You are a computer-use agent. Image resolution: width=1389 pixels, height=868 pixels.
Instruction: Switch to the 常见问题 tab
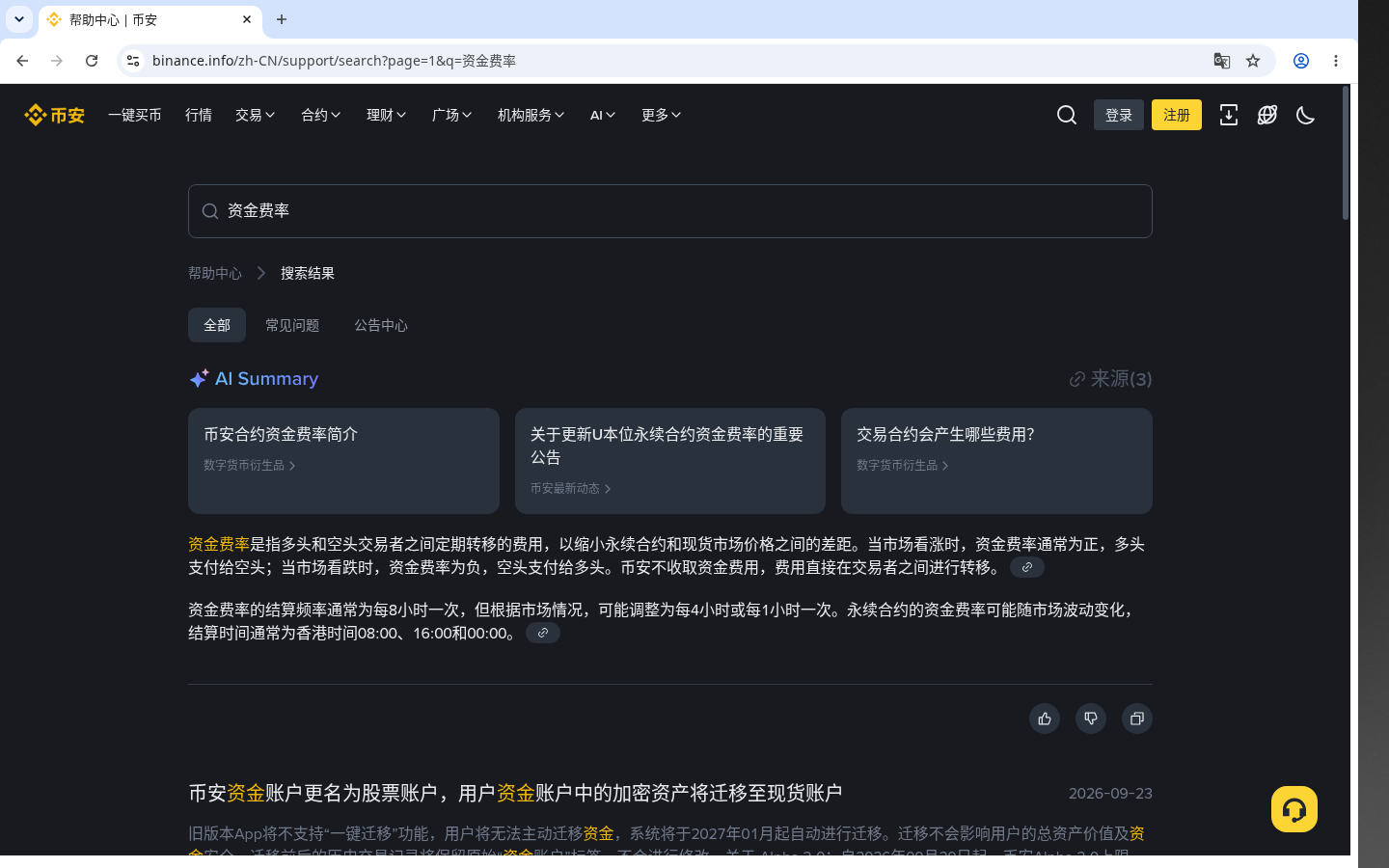click(x=292, y=325)
